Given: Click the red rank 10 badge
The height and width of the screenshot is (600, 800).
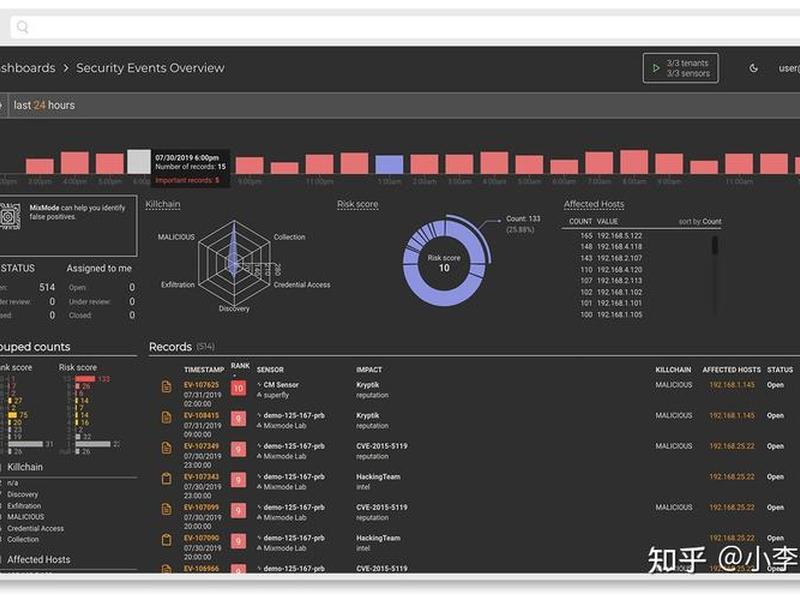Looking at the screenshot, I should pos(238,388).
